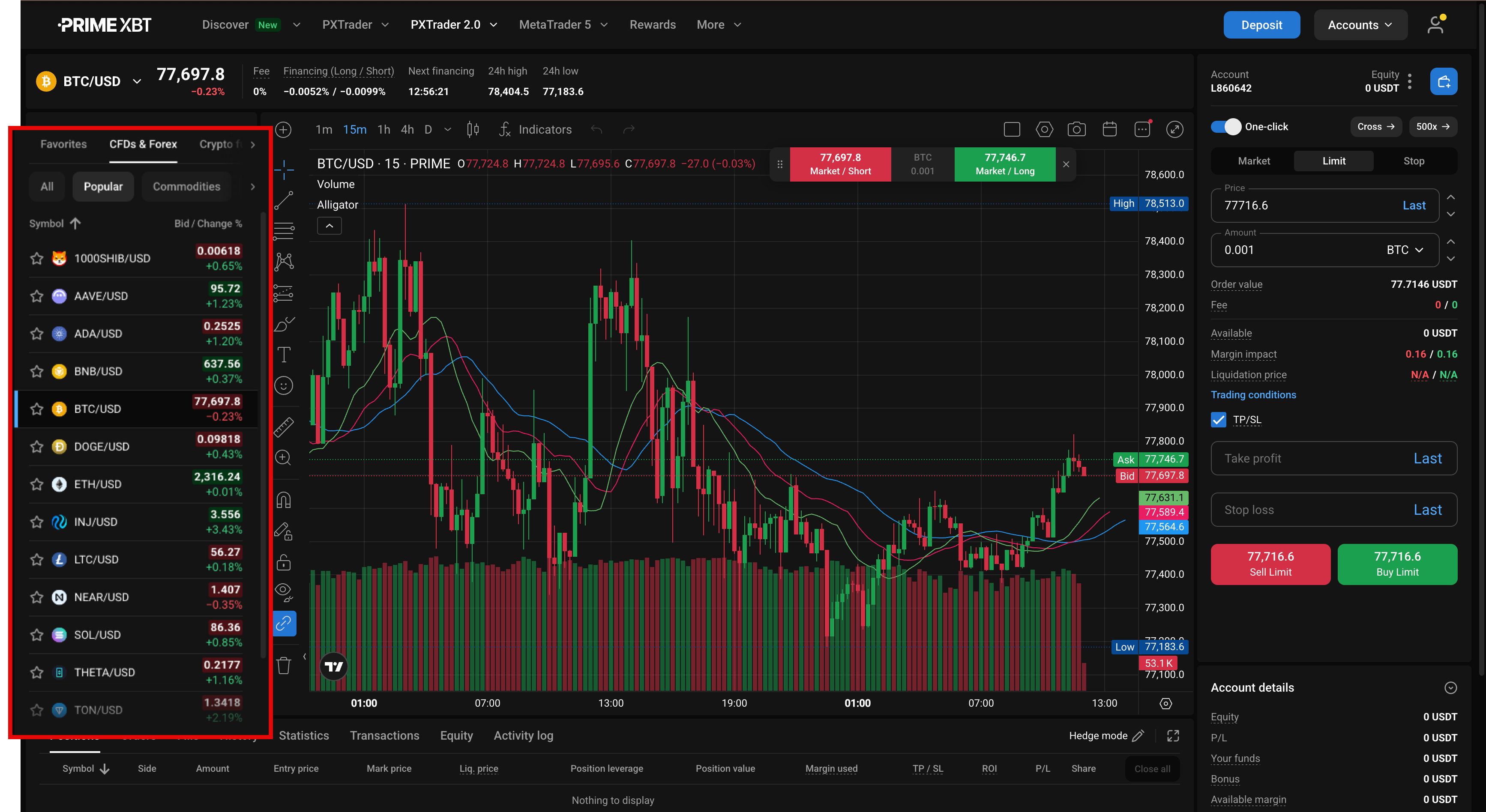The image size is (1486, 812).
Task: Open the Amount BTC currency dropdown
Action: pos(1405,250)
